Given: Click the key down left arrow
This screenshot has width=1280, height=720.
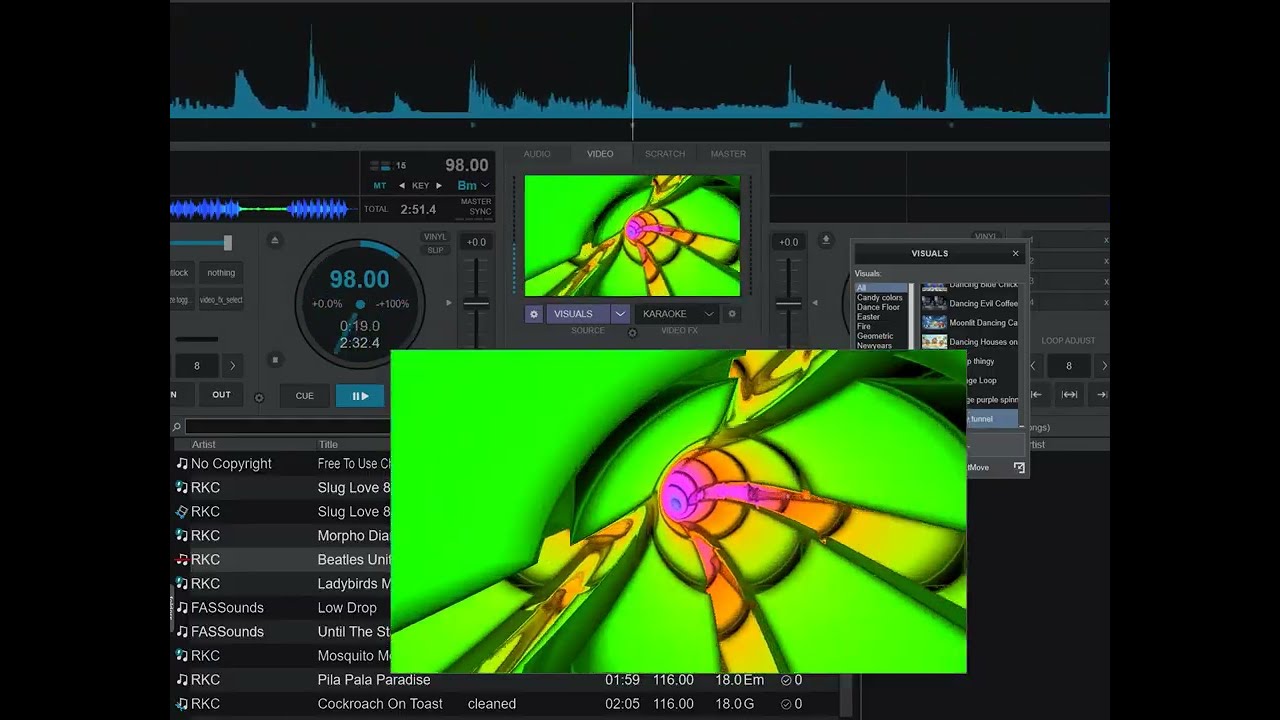Looking at the screenshot, I should click(402, 186).
